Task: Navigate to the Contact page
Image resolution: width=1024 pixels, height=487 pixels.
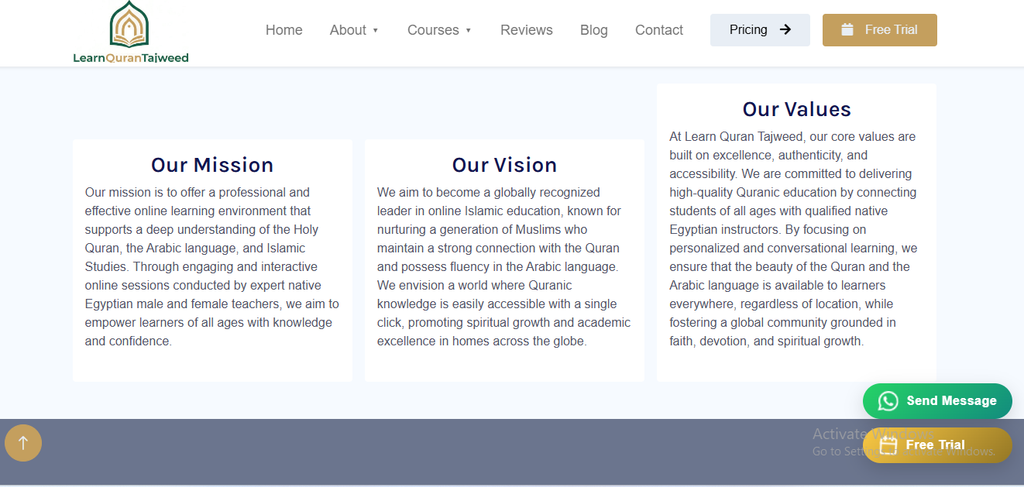Action: pos(659,30)
